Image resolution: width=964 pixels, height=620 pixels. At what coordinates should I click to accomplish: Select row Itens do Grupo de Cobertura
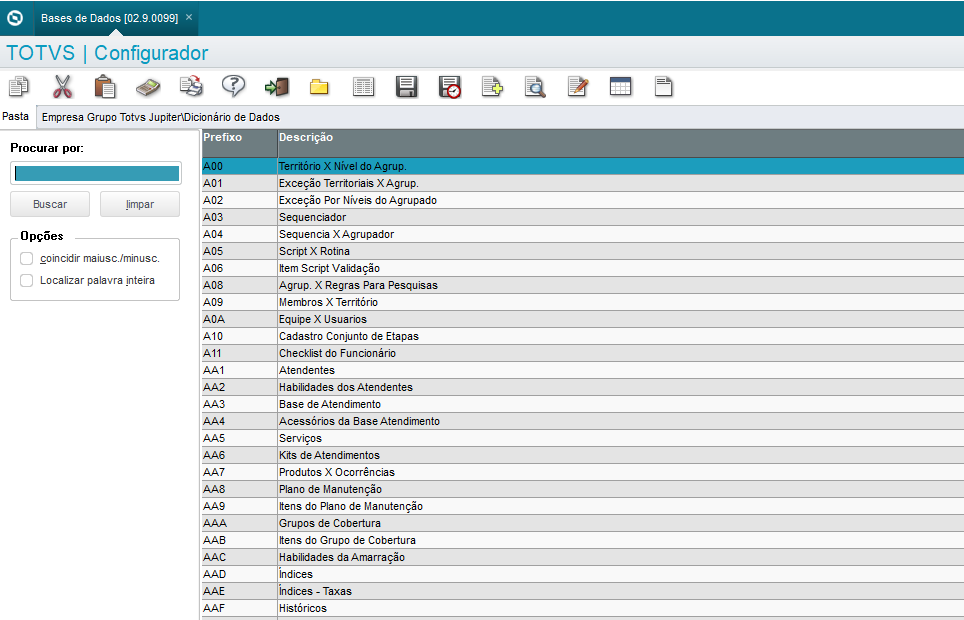pos(583,540)
